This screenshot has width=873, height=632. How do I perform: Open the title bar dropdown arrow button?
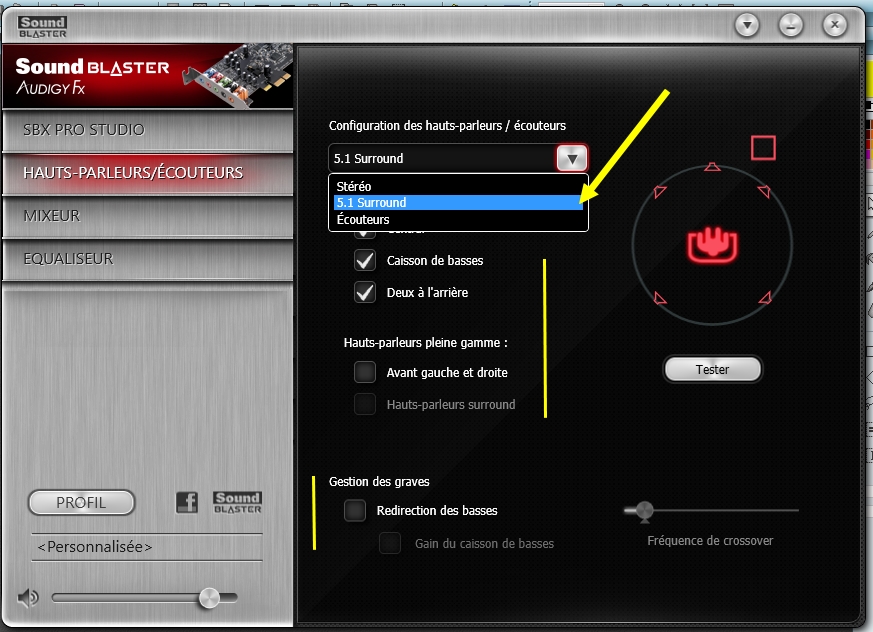point(747,25)
